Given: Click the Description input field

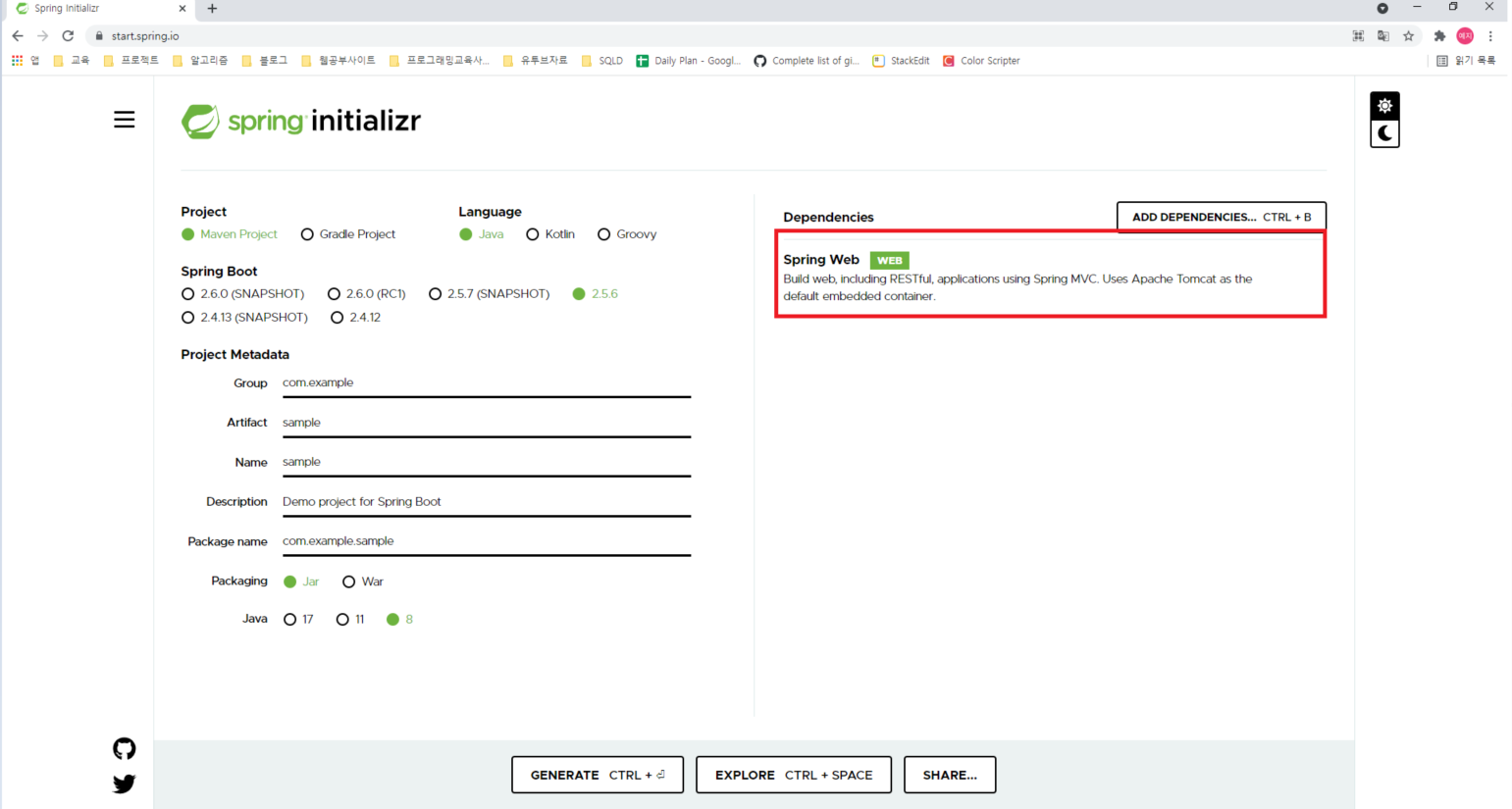Looking at the screenshot, I should [487, 502].
